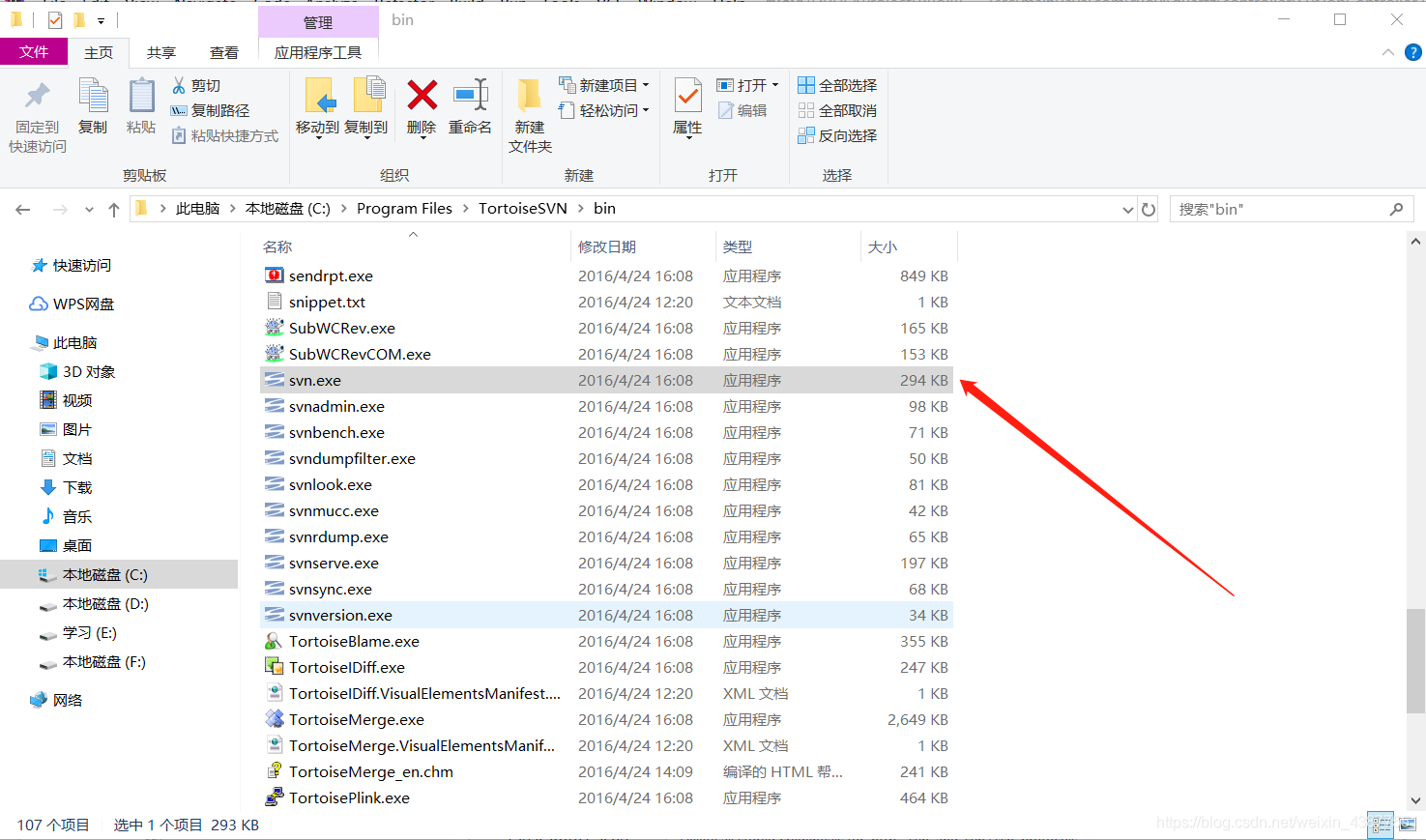Screen dimensions: 1426x840
Task: Refresh the current folder view
Action: click(1149, 209)
